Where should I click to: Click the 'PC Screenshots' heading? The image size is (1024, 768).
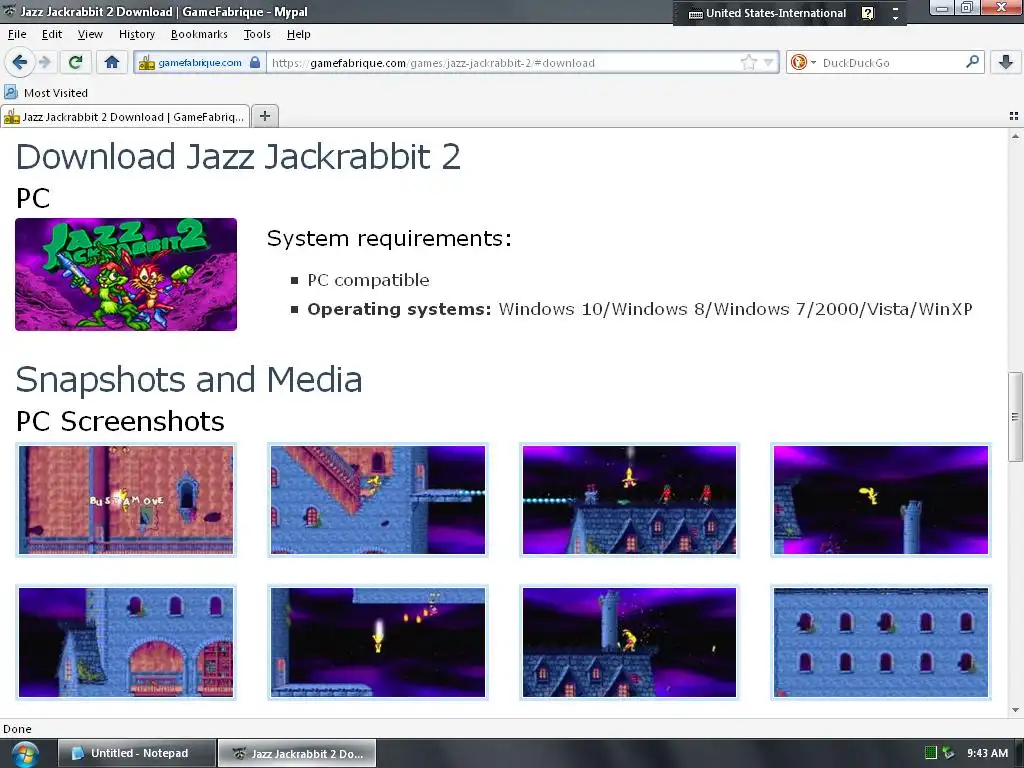120,421
